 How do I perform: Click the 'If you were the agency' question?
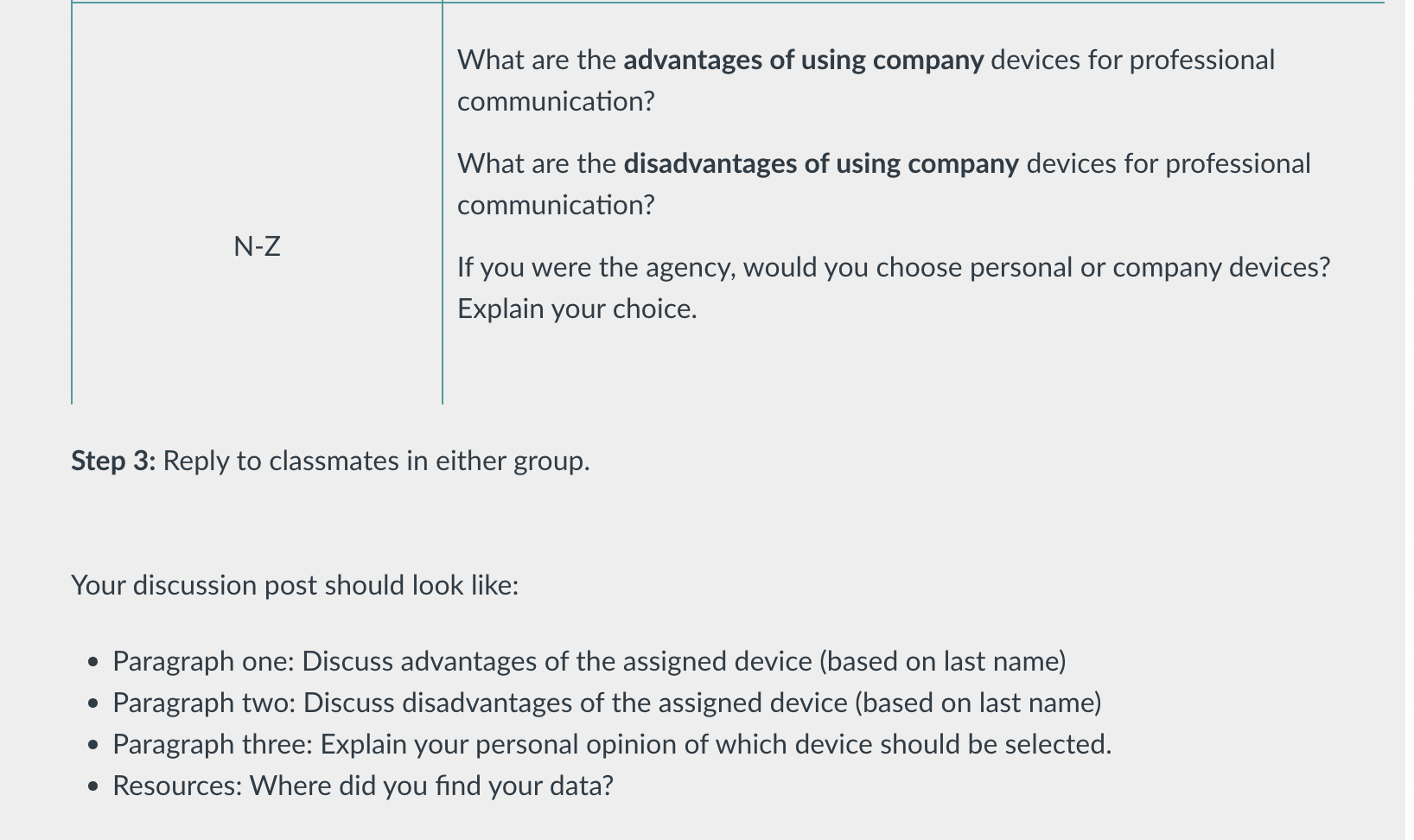tap(894, 288)
